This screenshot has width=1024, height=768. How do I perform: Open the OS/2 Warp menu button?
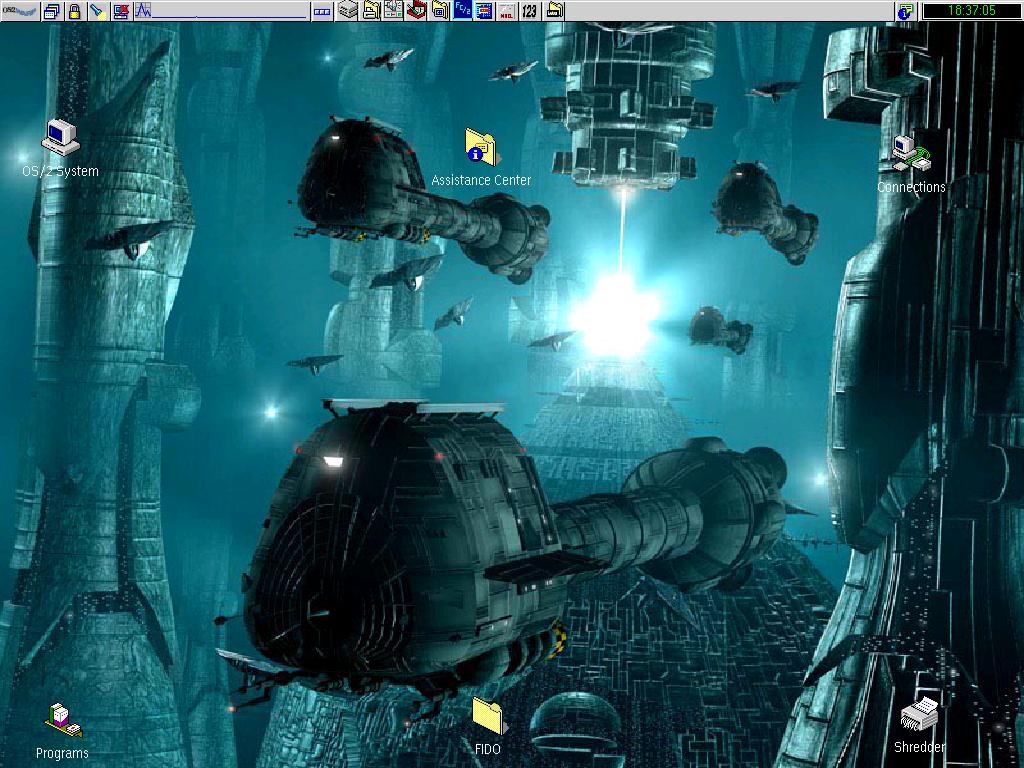tap(20, 10)
